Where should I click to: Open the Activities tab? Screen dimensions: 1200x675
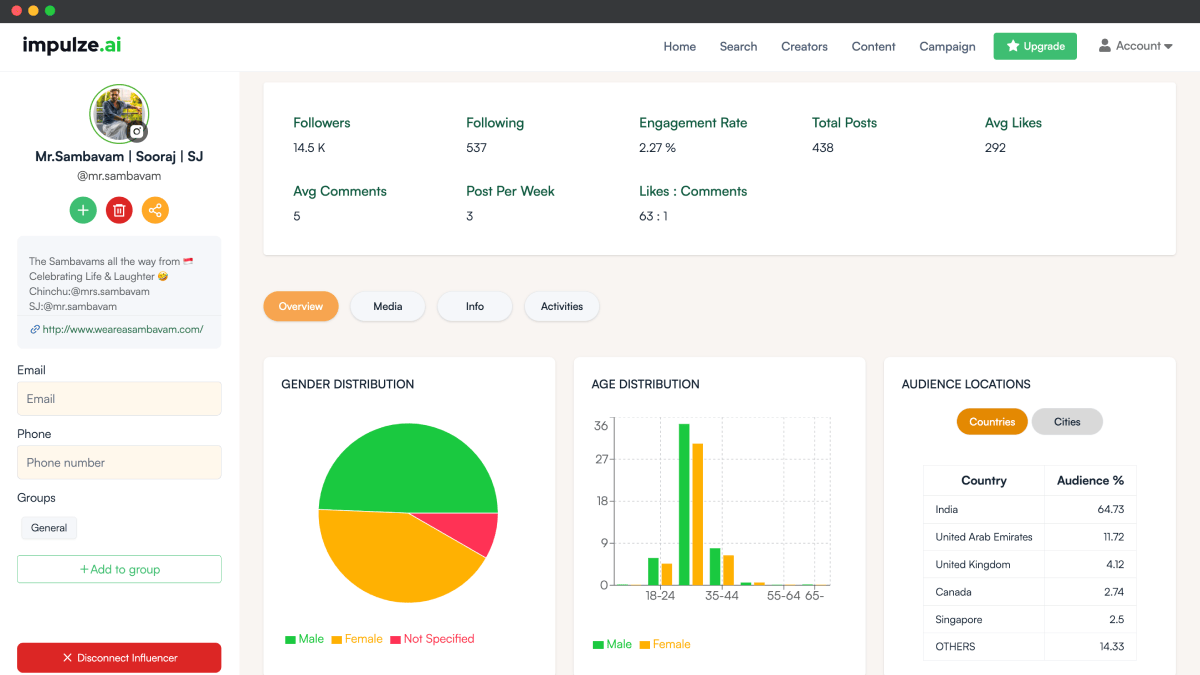click(x=561, y=307)
